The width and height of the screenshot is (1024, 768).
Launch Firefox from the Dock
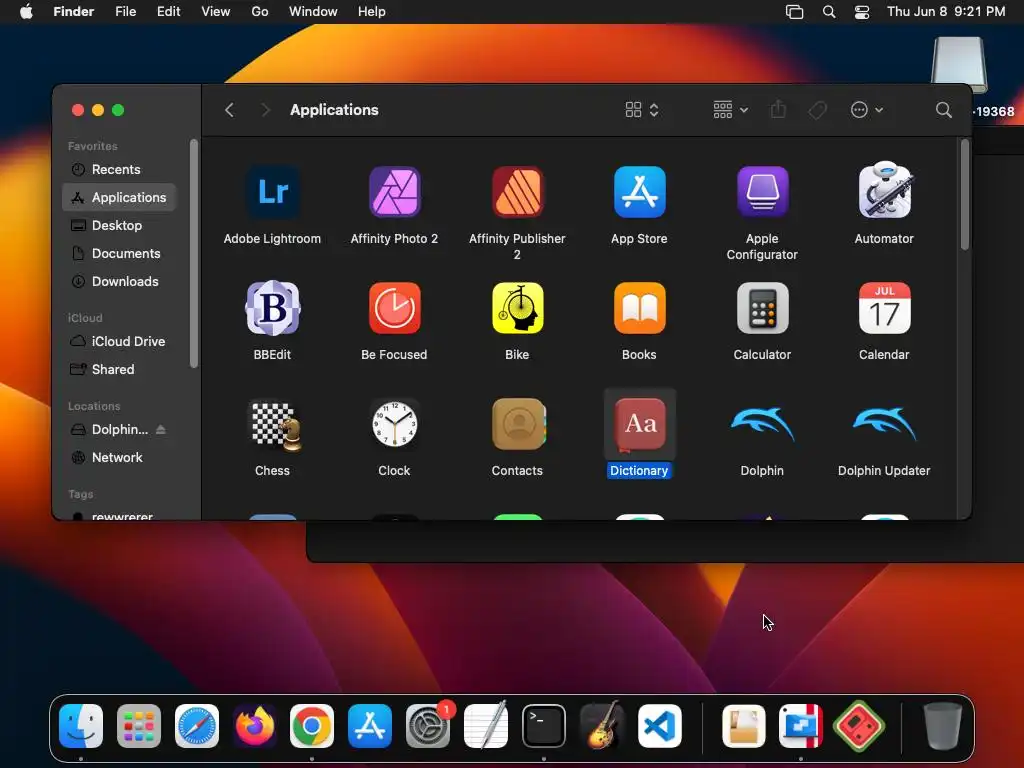255,726
